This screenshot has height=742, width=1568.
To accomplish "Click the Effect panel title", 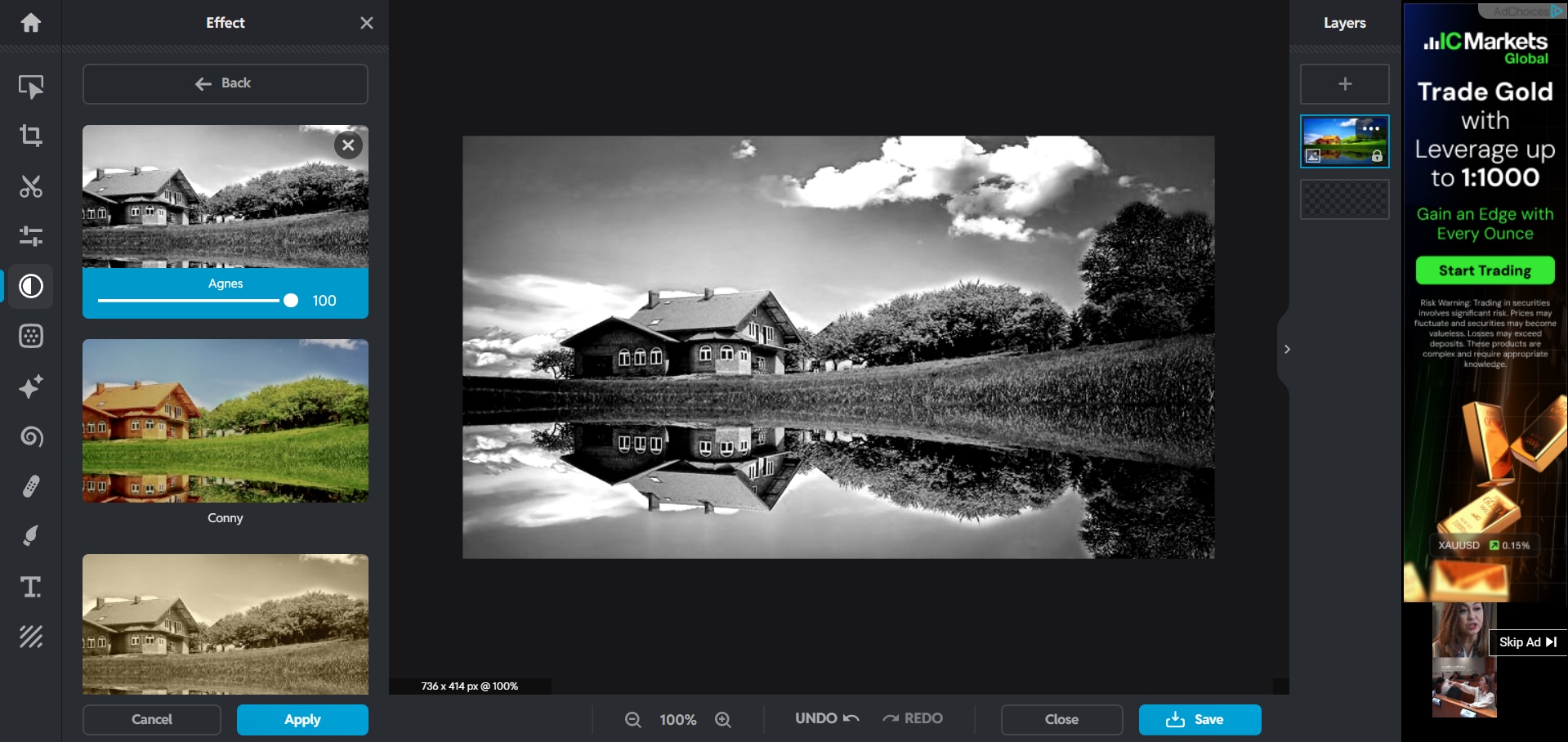I will click(226, 23).
